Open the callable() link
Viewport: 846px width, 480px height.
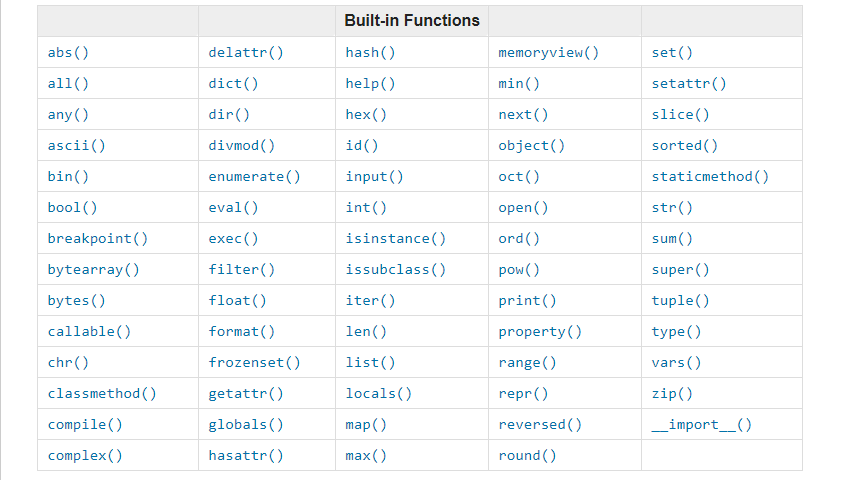89,332
